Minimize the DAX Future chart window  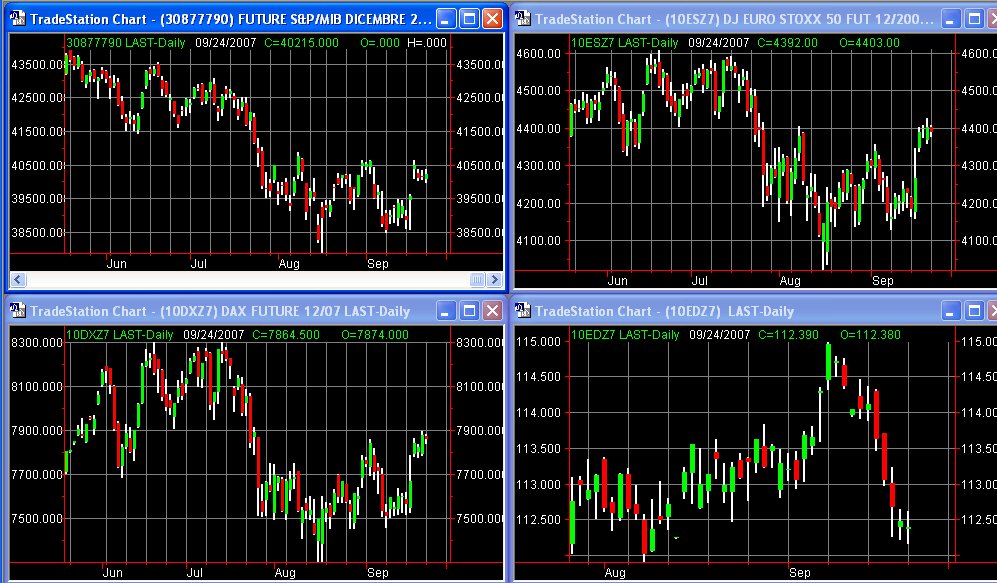[x=447, y=311]
